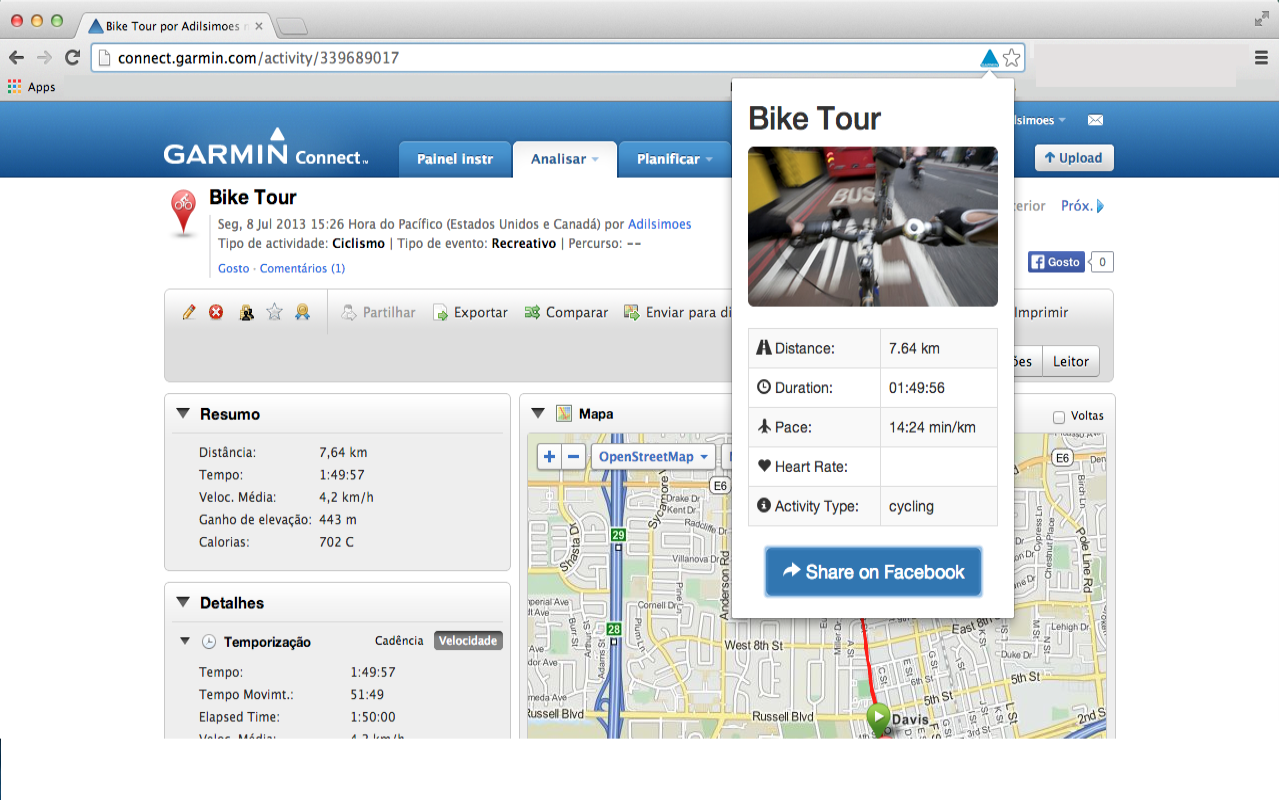This screenshot has height=800, width=1280.
Task: Toggle the Voltas checkbox
Action: 1059,417
